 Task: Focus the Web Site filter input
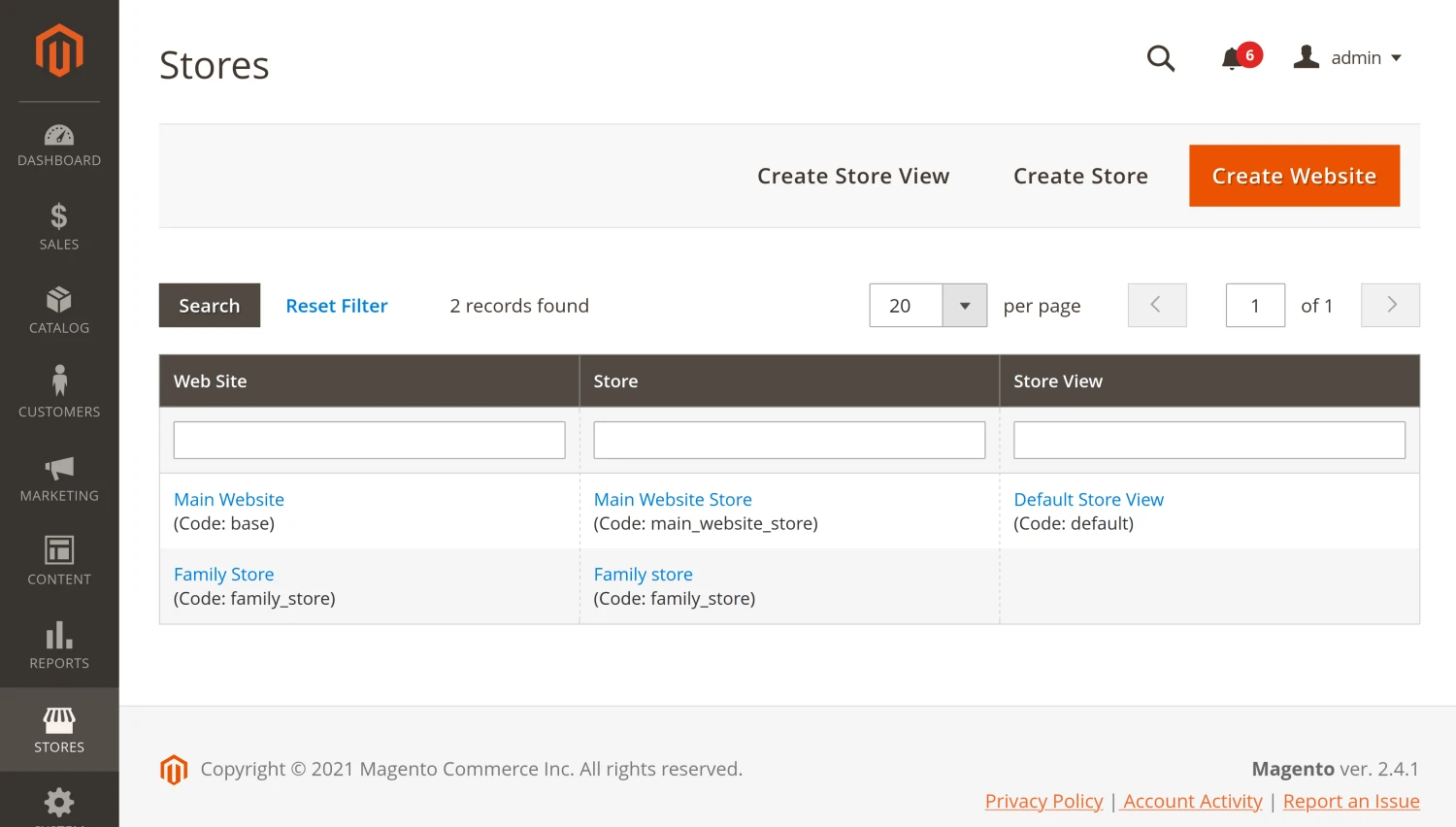[x=369, y=440]
